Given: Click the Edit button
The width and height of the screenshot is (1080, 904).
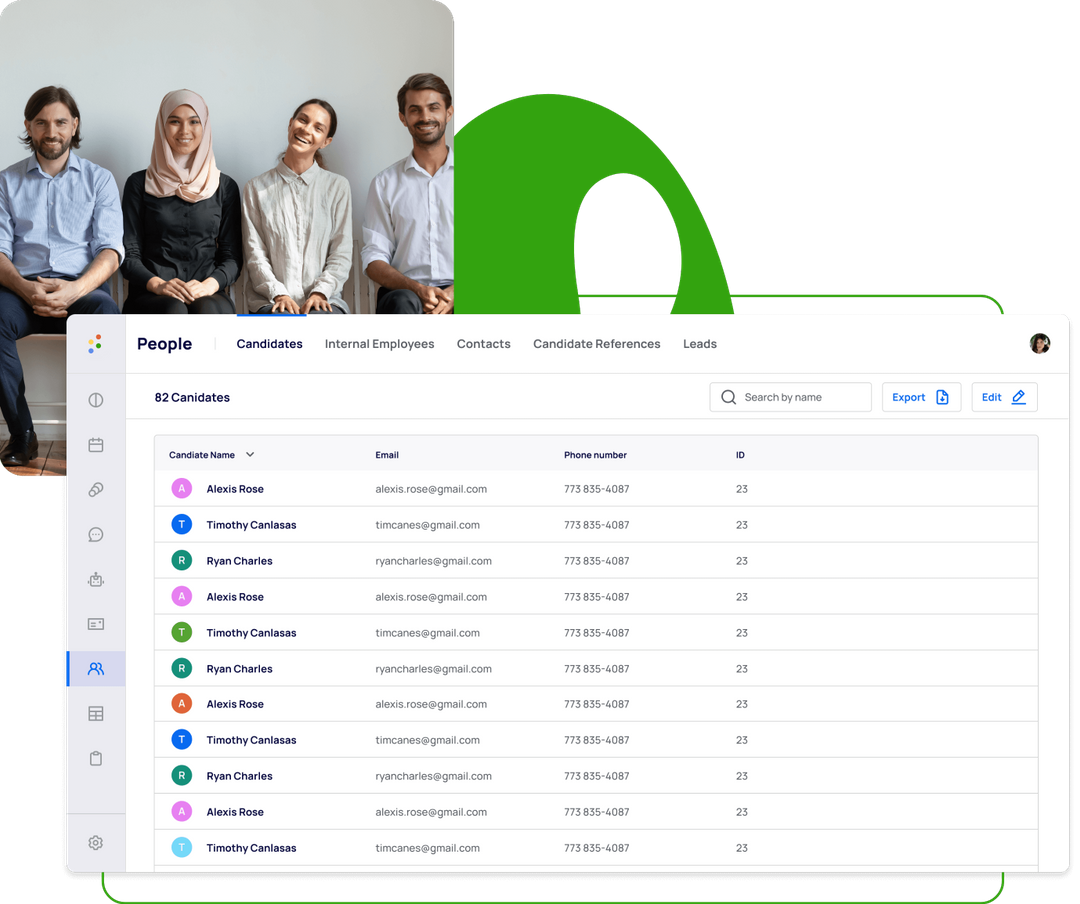Looking at the screenshot, I should coord(1003,397).
